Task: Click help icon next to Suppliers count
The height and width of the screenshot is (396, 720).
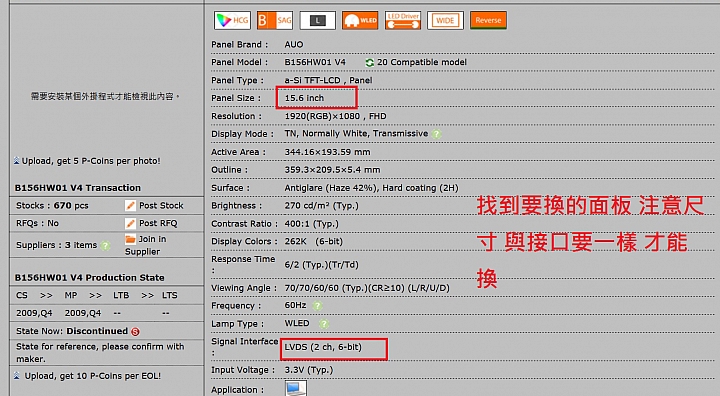Action: point(105,245)
